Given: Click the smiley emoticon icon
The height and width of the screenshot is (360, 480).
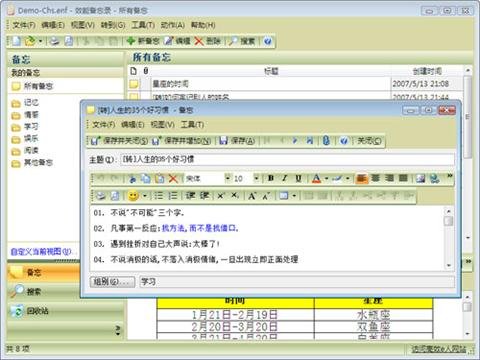Looking at the screenshot, I should coord(133,196).
